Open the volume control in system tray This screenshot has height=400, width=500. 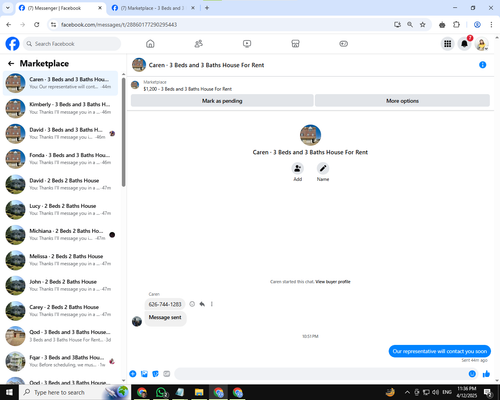pyautogui.click(x=435, y=392)
